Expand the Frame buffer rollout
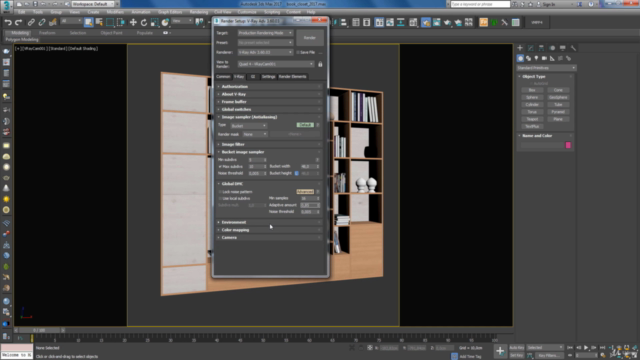 [x=269, y=102]
